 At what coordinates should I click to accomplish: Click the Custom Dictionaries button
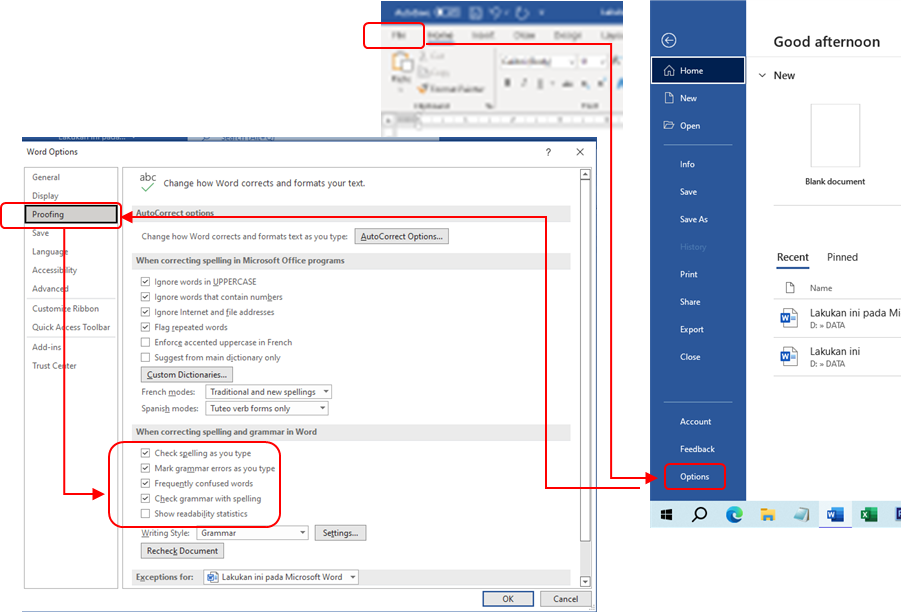coord(187,375)
